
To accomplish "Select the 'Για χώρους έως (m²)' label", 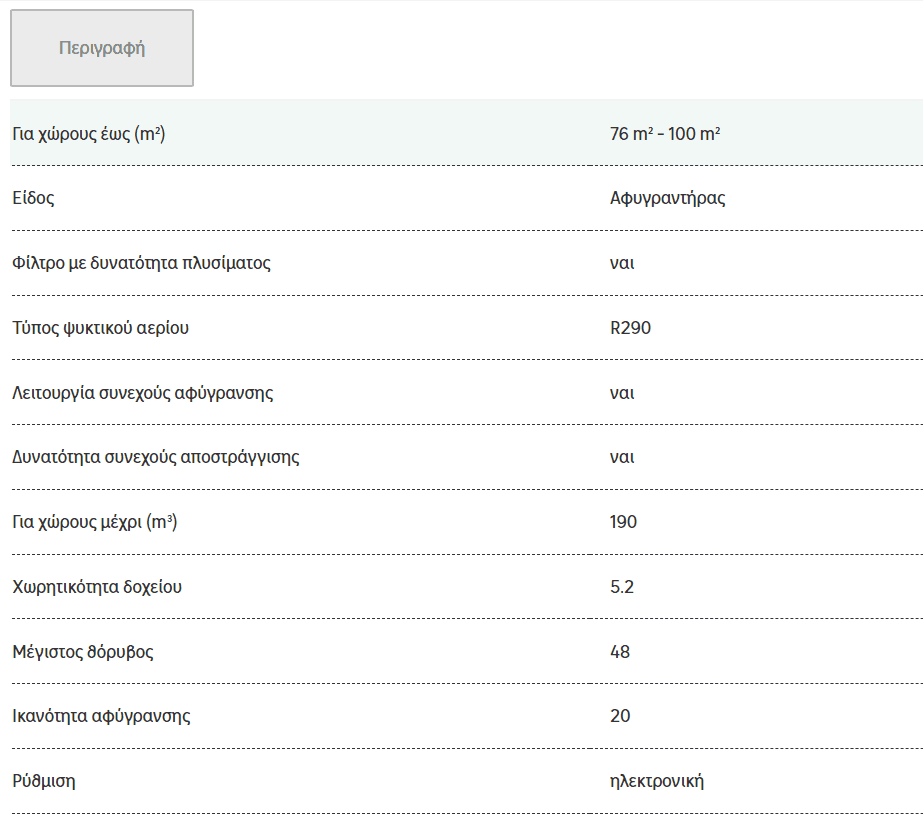I will point(89,134).
